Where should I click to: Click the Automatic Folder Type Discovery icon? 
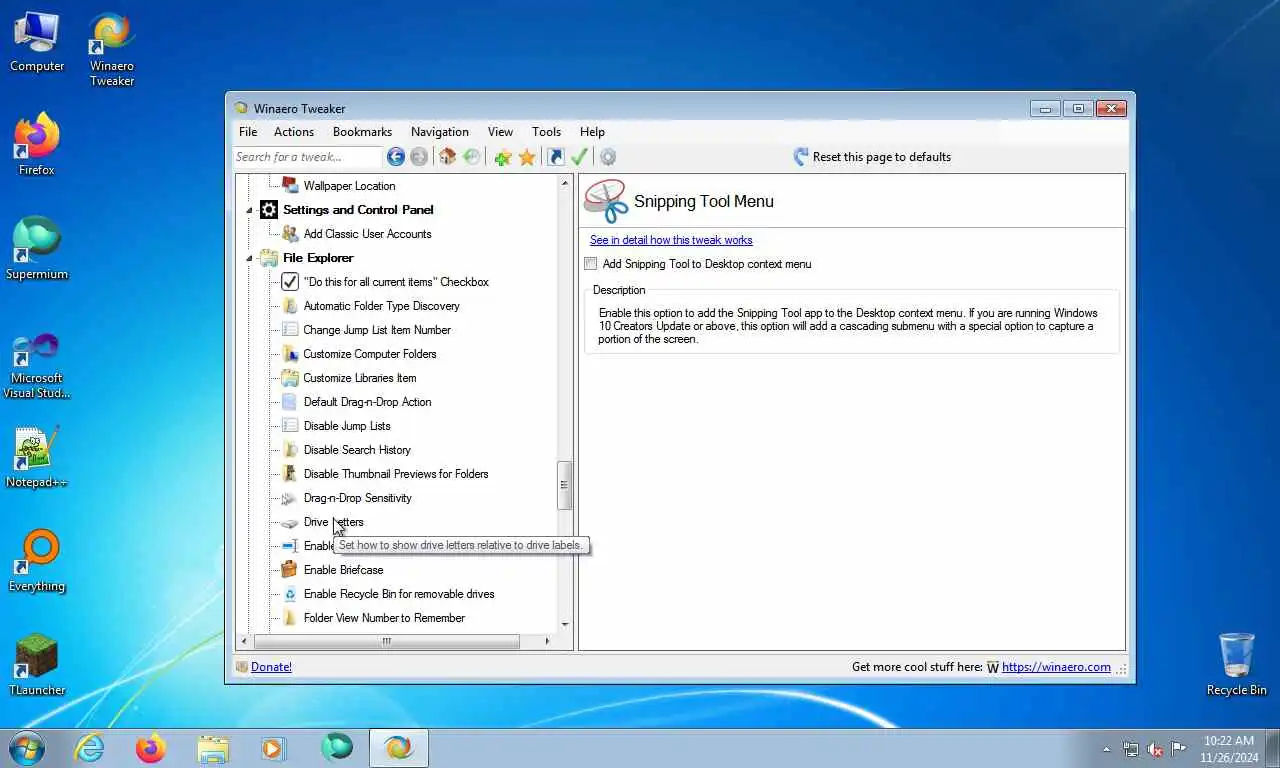tap(290, 305)
